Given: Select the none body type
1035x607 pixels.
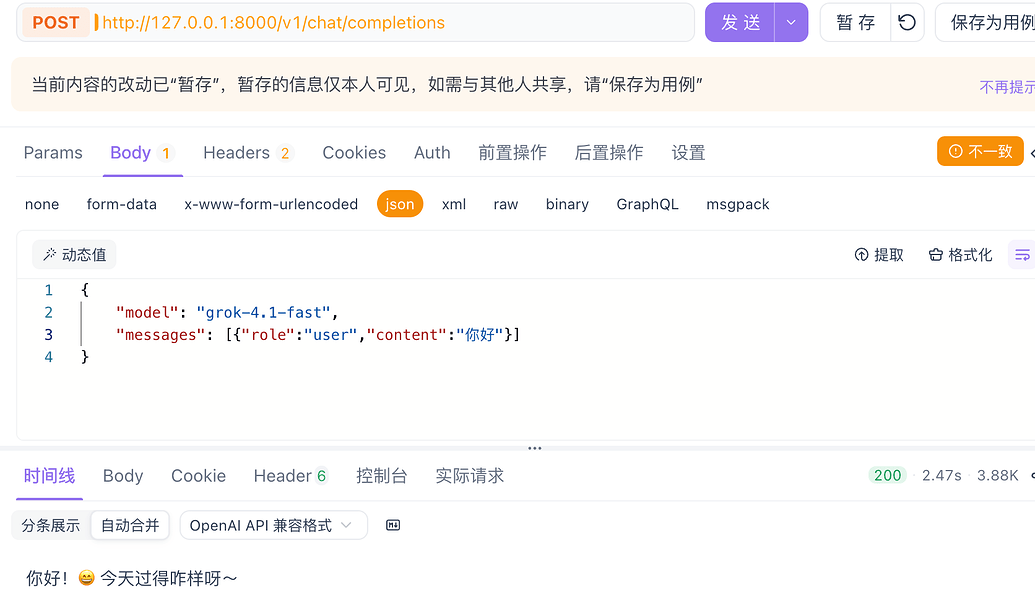Looking at the screenshot, I should (42, 205).
